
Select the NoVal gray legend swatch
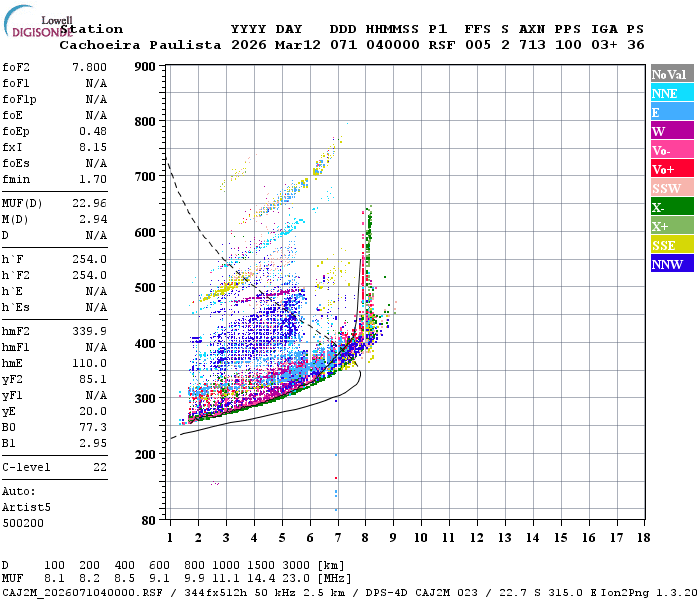672,74
